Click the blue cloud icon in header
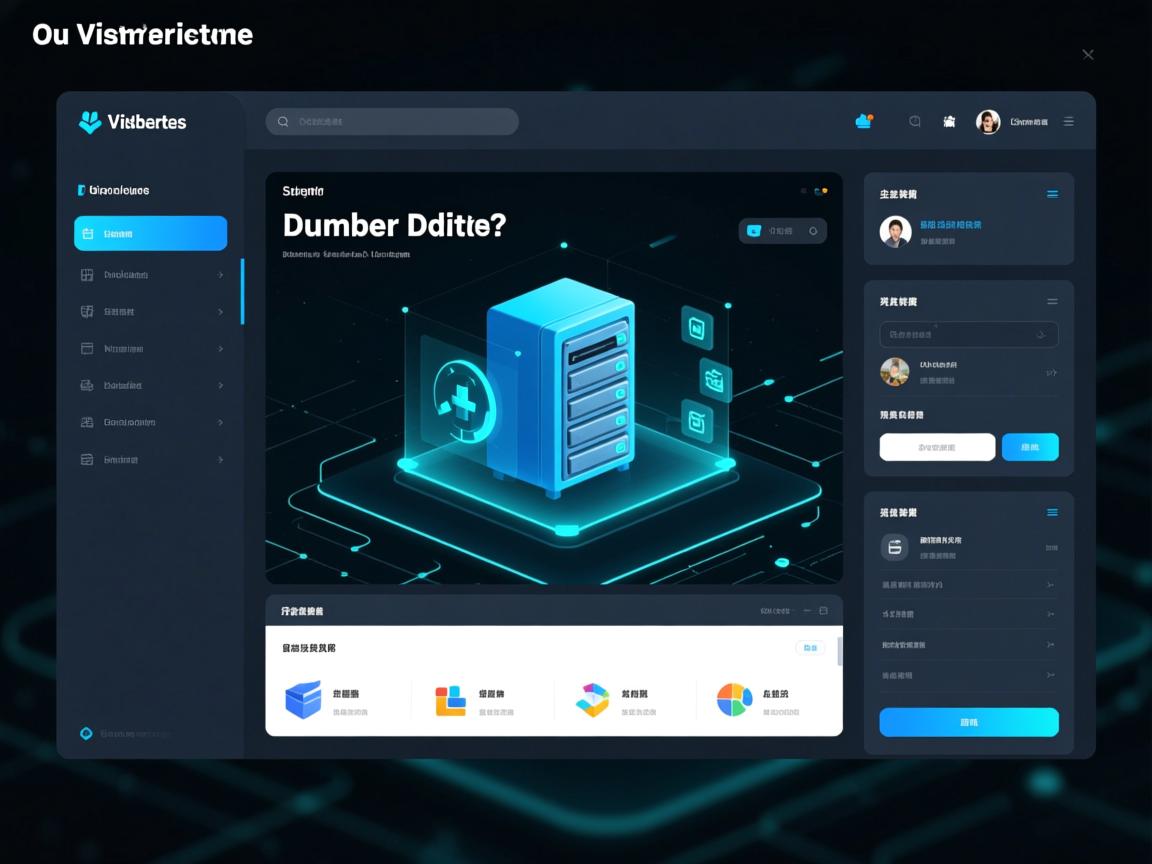The height and width of the screenshot is (864, 1152). [864, 121]
